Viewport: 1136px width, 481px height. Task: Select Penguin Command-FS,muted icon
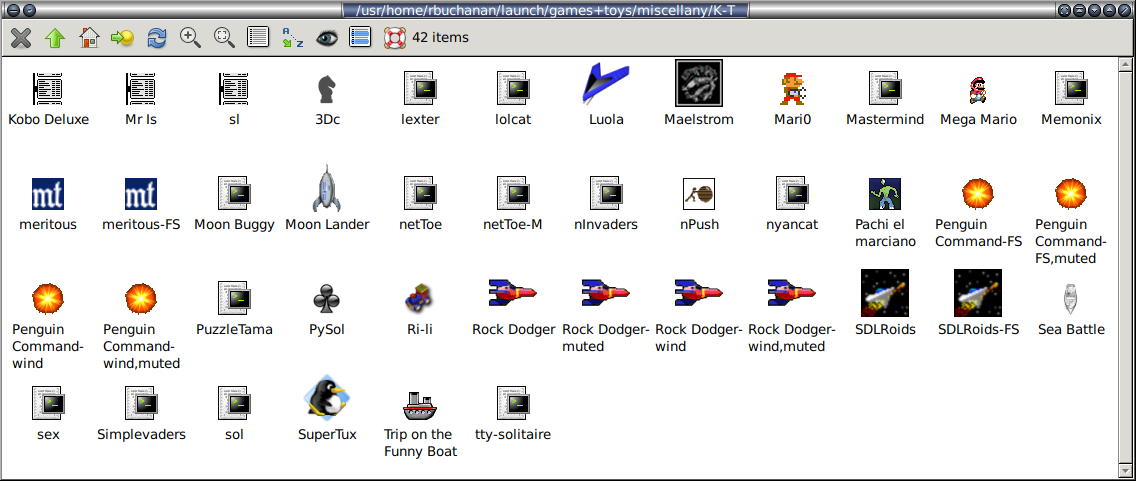[1070, 194]
